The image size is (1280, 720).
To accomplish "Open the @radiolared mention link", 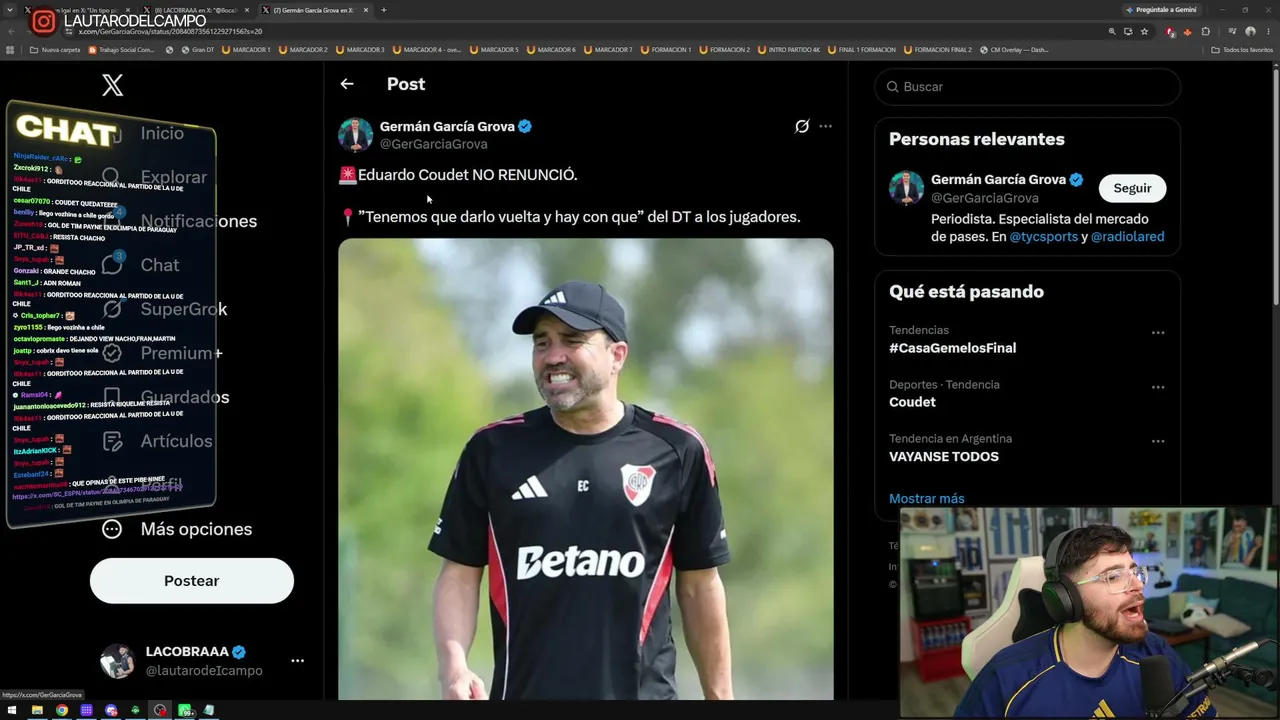I will (x=1127, y=237).
